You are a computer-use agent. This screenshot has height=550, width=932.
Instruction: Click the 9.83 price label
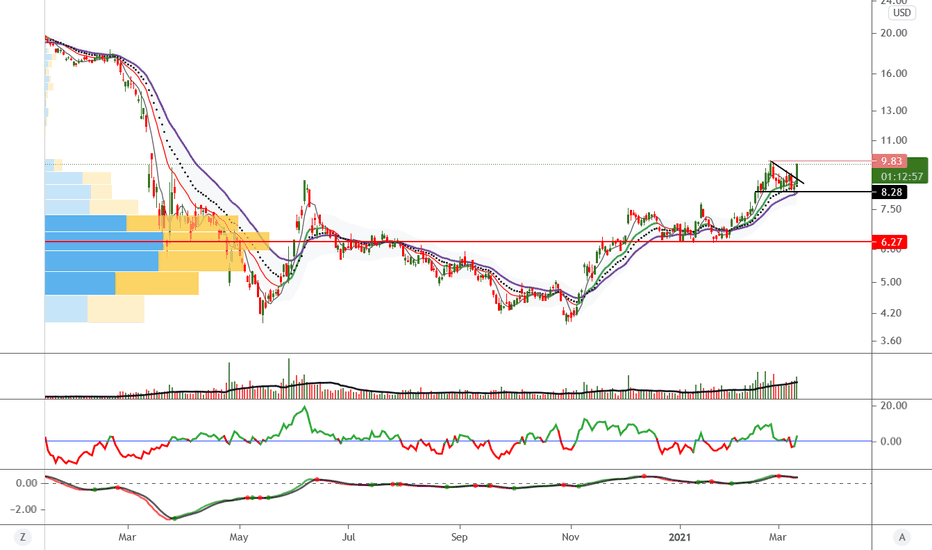coord(890,161)
